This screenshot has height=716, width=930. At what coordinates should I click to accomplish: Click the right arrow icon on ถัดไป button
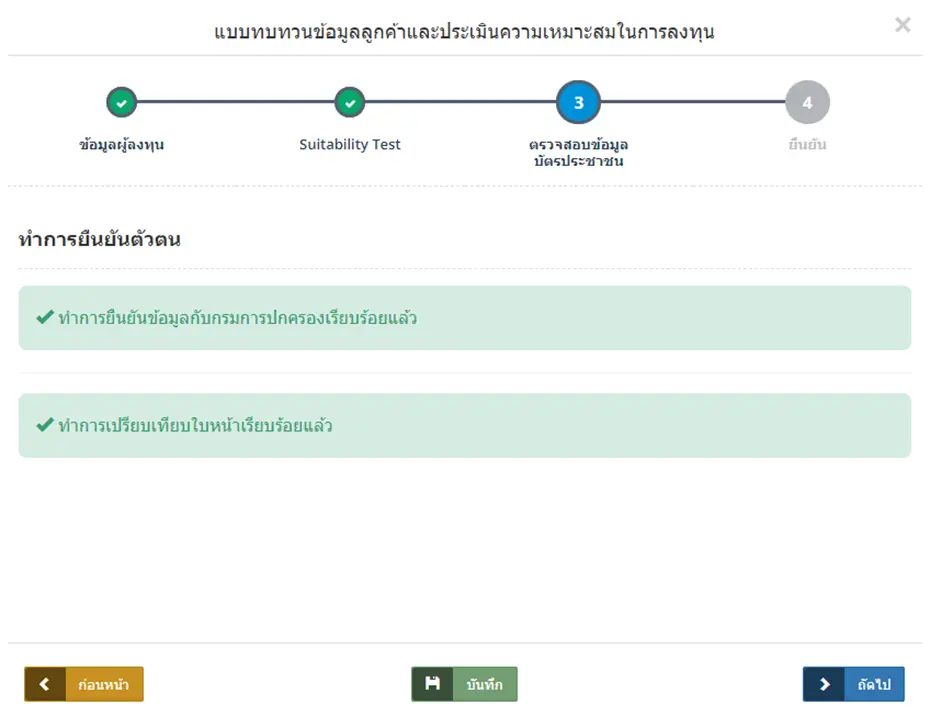point(823,684)
